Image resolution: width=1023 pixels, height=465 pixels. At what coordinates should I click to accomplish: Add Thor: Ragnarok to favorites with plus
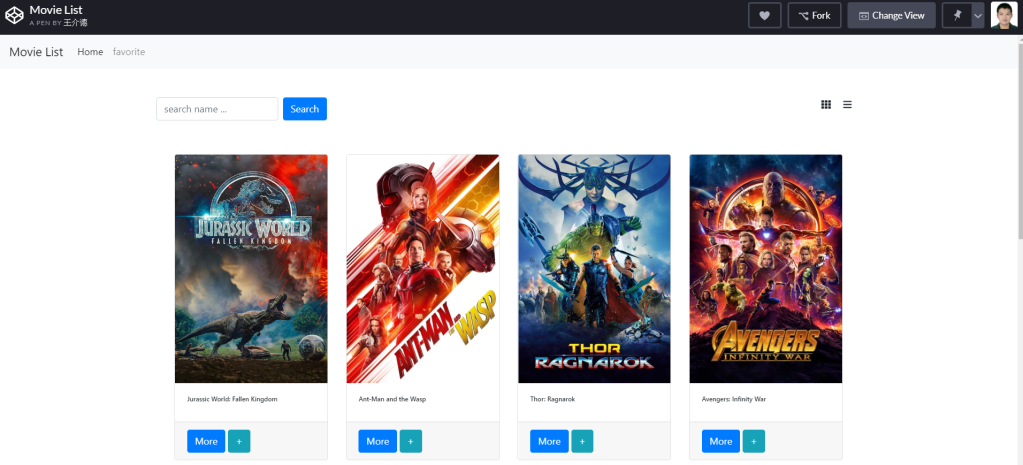click(582, 441)
